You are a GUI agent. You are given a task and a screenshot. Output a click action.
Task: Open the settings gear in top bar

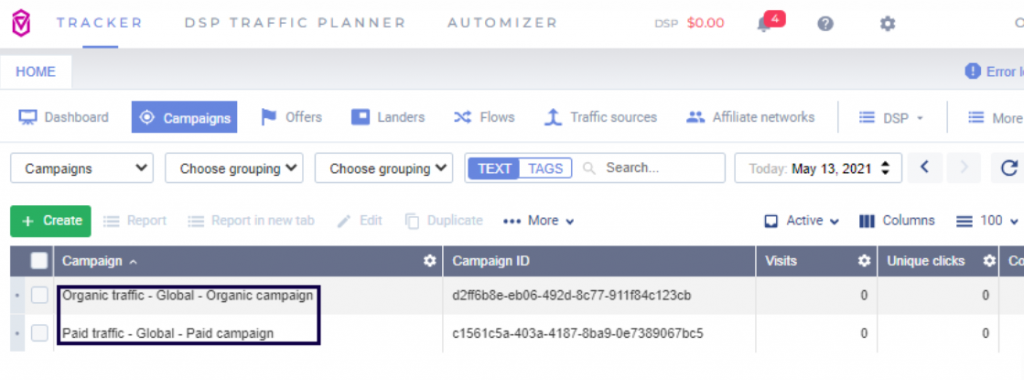887,24
